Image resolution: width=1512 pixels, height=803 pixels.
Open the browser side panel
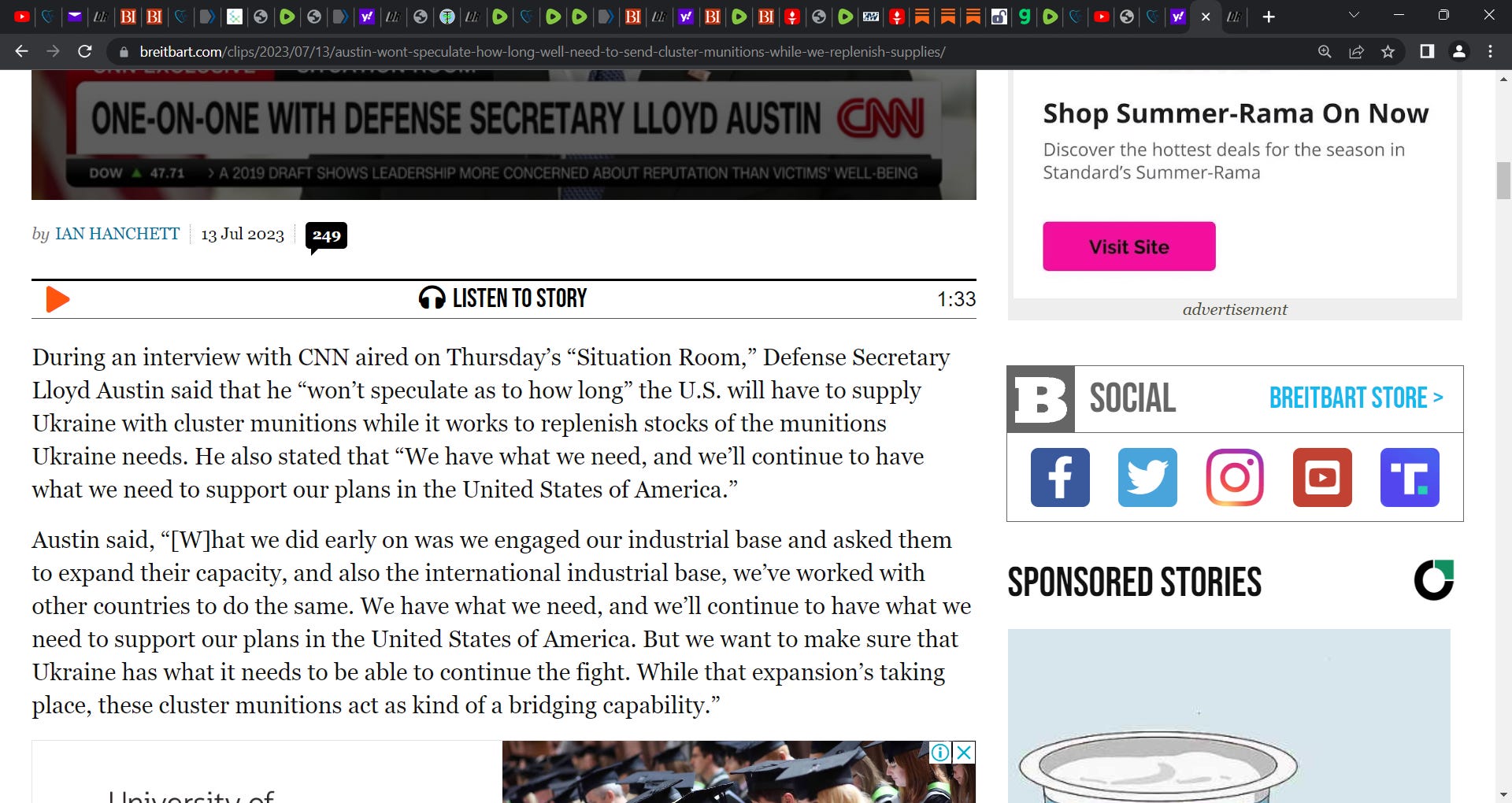click(x=1427, y=52)
